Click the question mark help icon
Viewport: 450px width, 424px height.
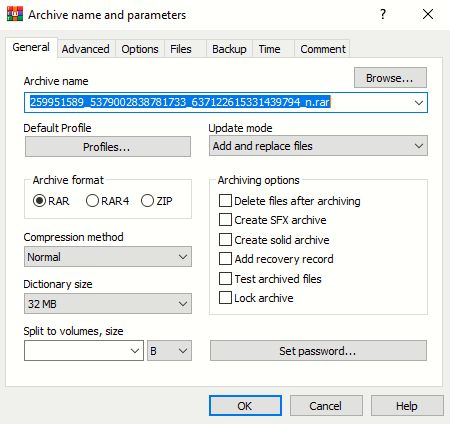pyautogui.click(x=383, y=14)
